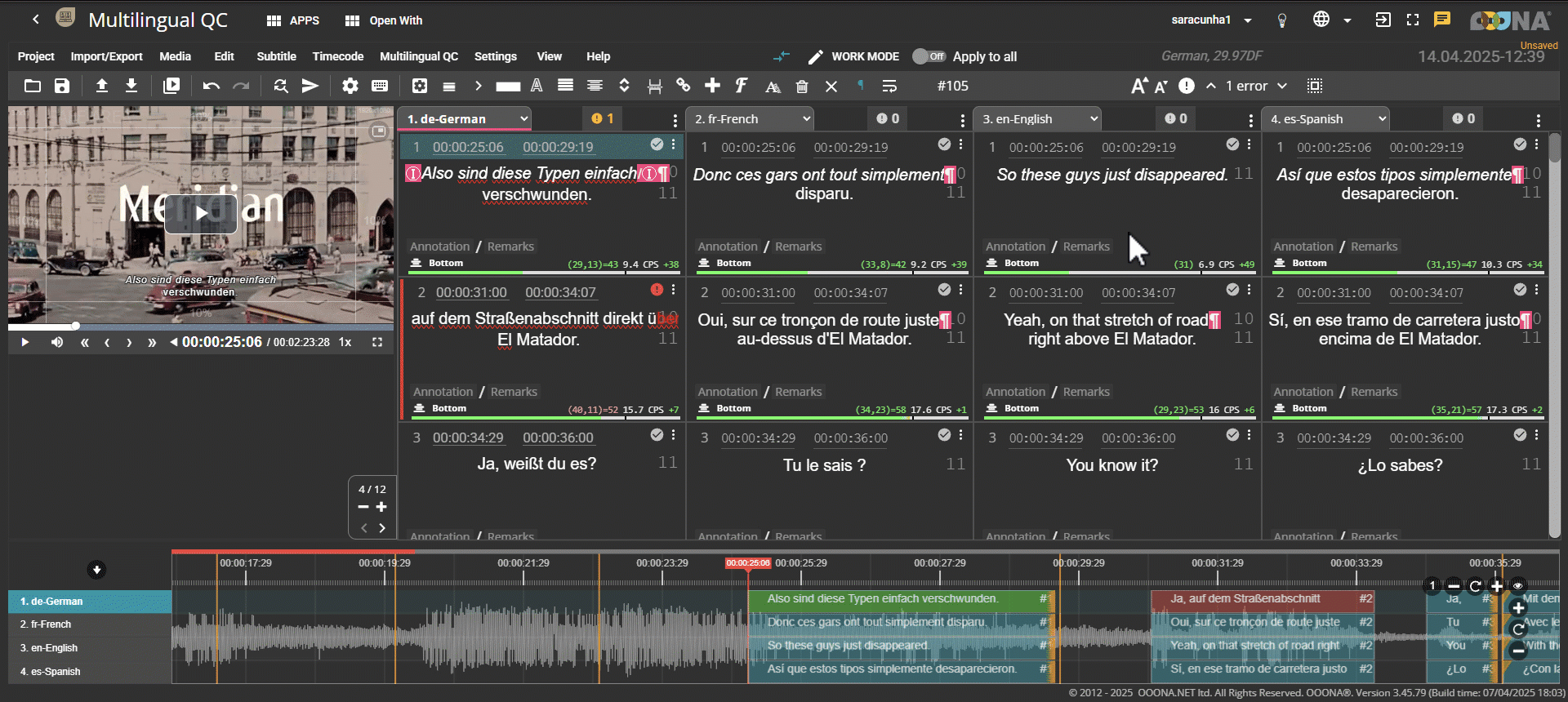Open the Timecode menu
This screenshot has height=702, width=1568.
tap(337, 56)
